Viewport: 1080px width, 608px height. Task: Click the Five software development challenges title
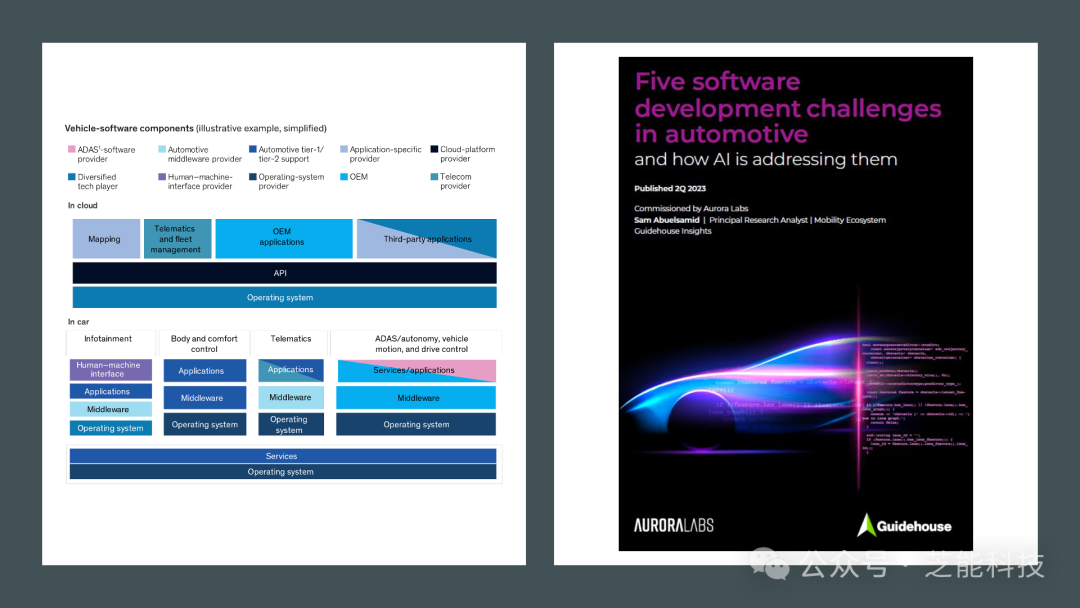click(x=788, y=107)
